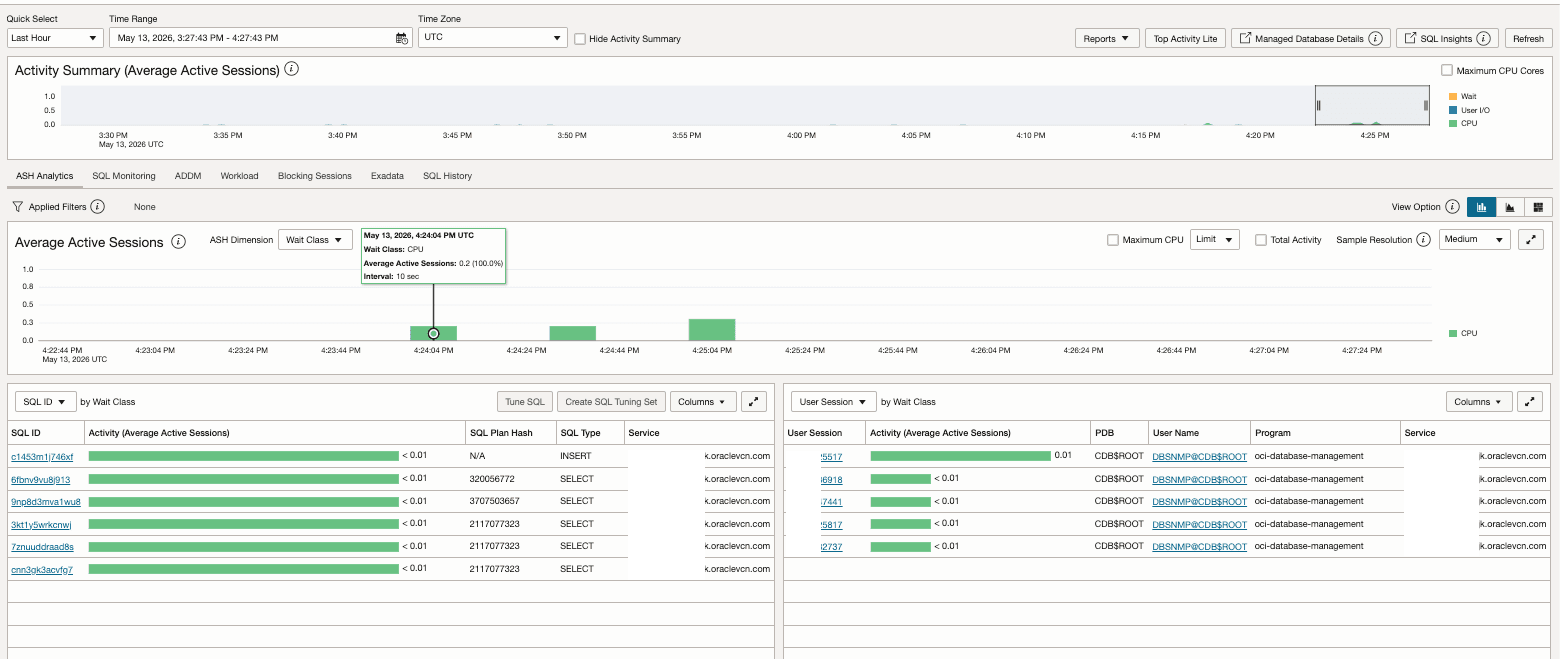The image size is (1560, 659).
Task: Open the Time Zone UTC dropdown
Action: pos(493,38)
